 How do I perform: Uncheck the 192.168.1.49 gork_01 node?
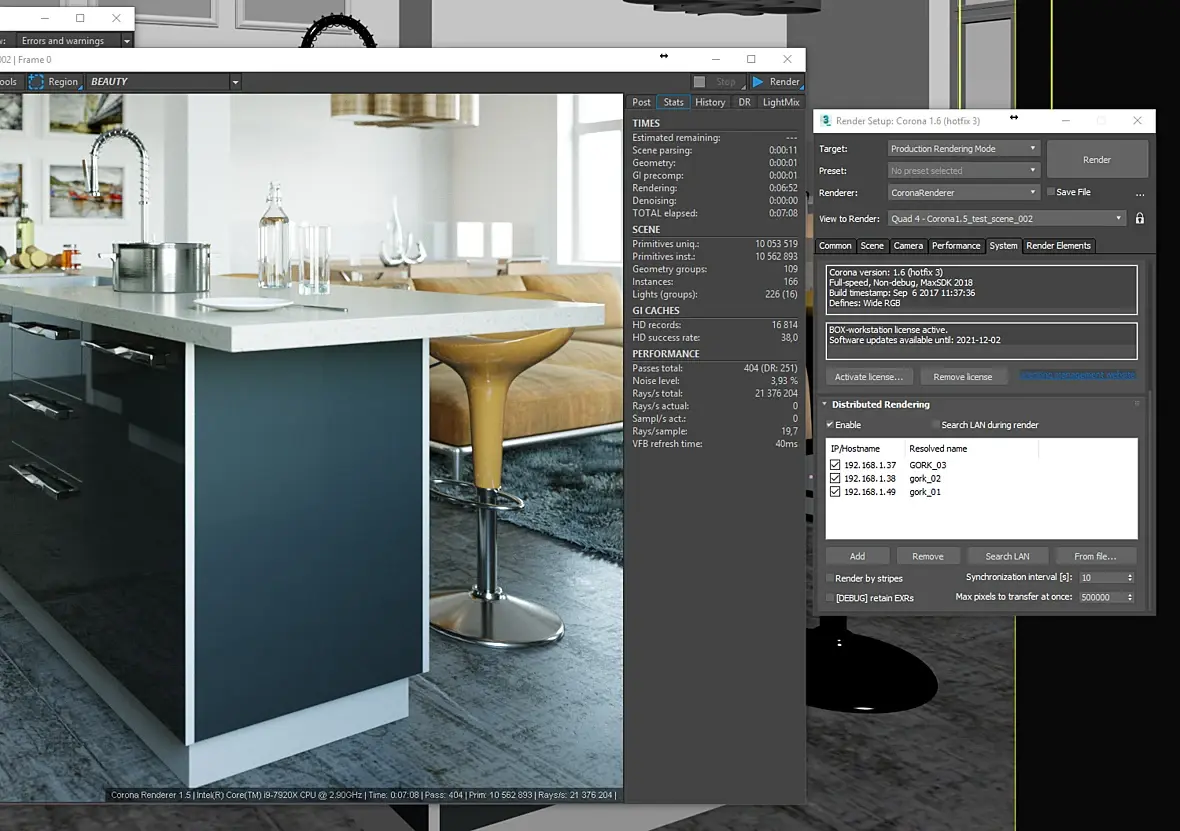point(835,492)
